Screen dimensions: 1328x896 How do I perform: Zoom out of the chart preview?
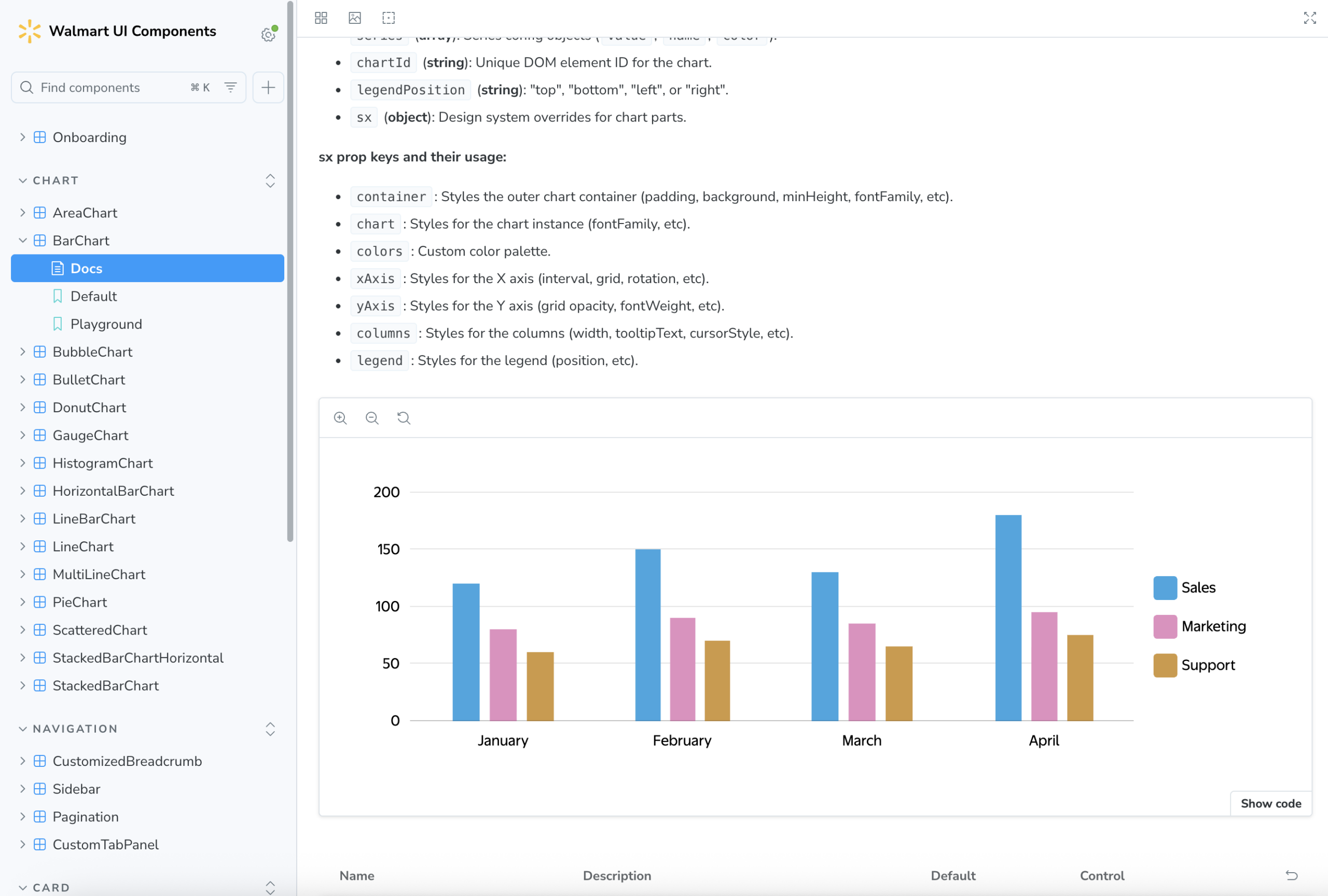372,418
